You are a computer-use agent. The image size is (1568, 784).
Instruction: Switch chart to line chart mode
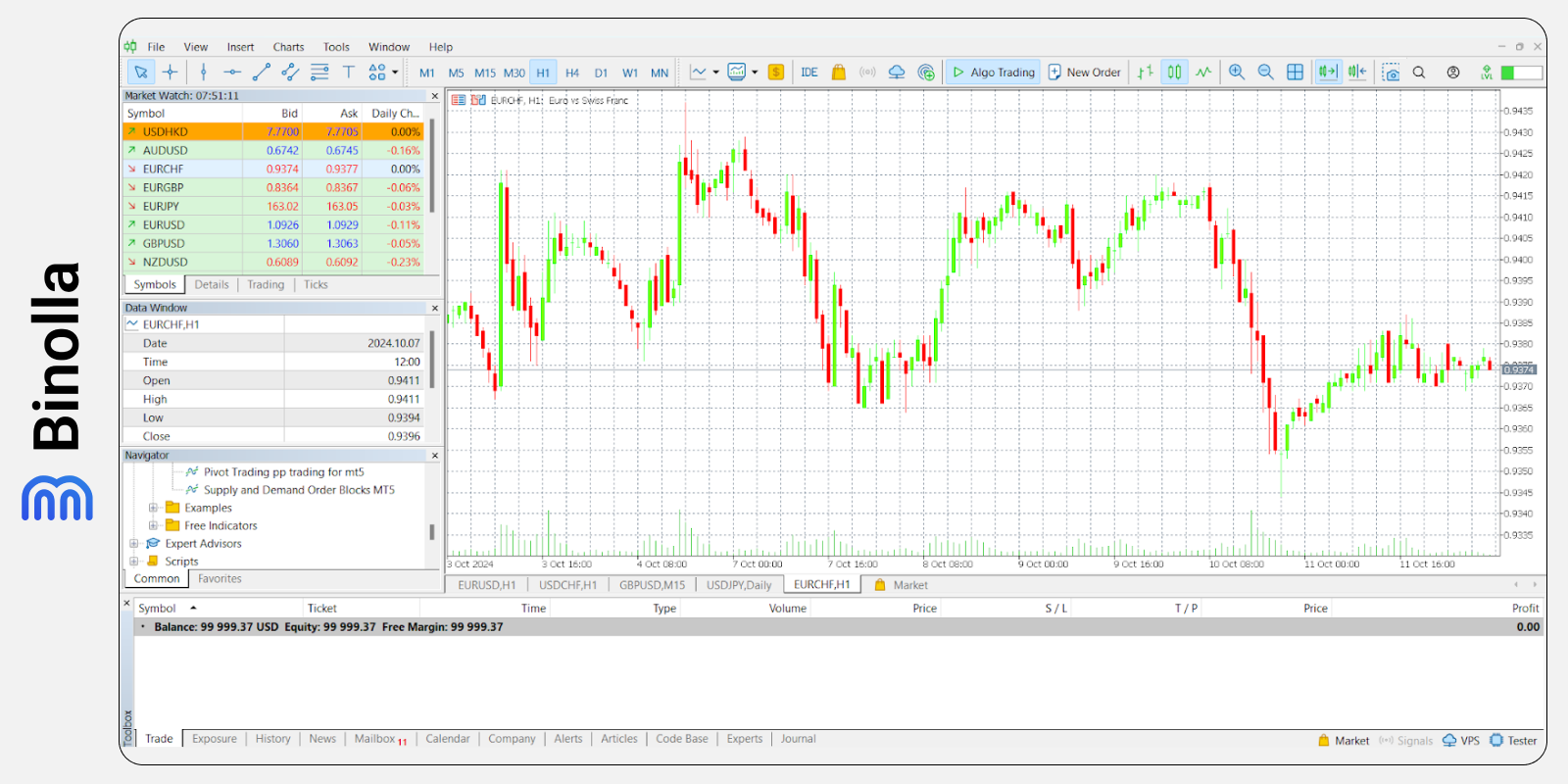click(1203, 72)
